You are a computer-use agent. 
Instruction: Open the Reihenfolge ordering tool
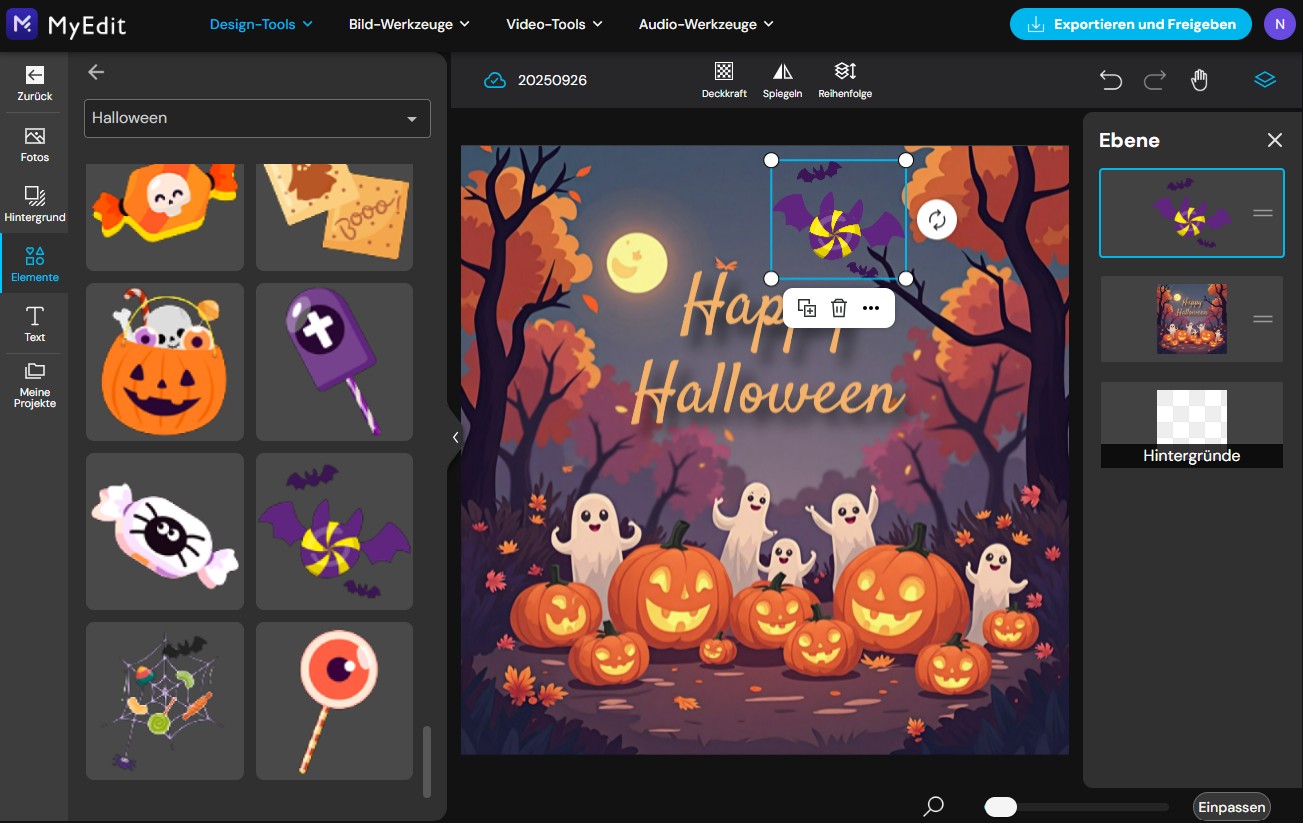(845, 80)
